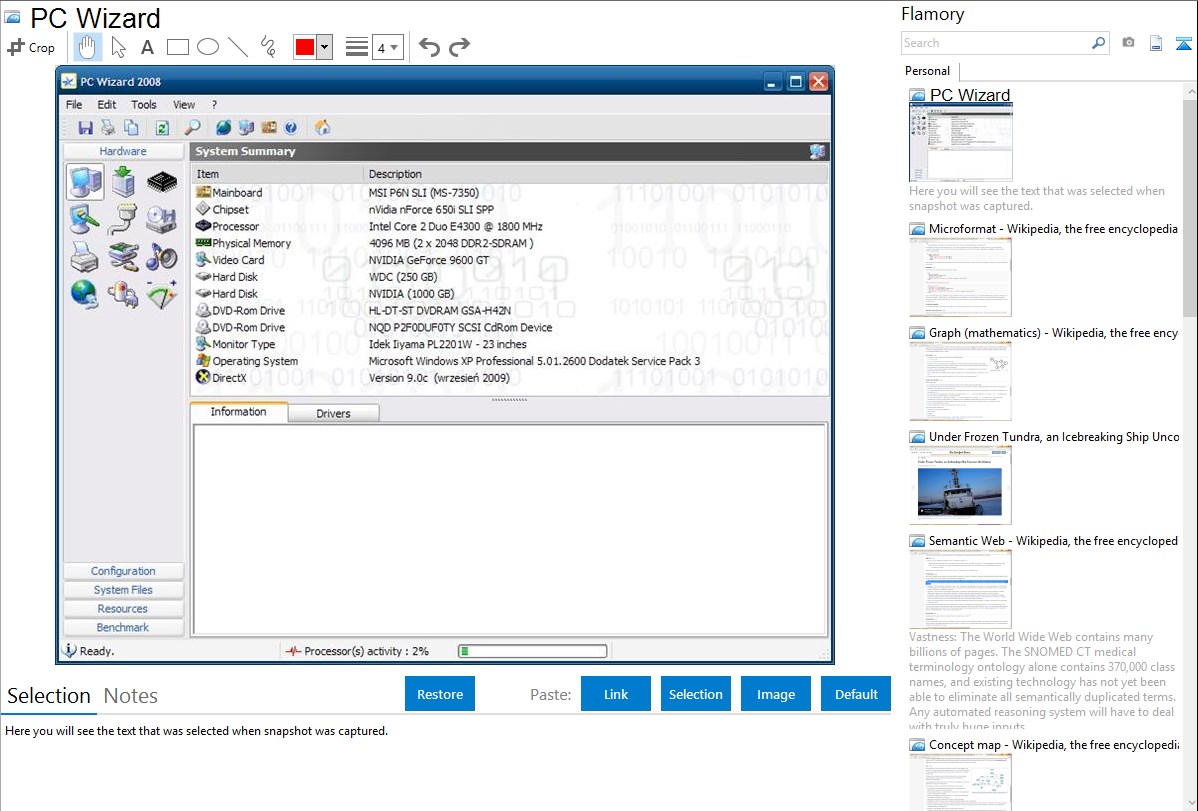The image size is (1198, 811).
Task: Click the house home toolbar icon
Action: pyautogui.click(x=322, y=128)
